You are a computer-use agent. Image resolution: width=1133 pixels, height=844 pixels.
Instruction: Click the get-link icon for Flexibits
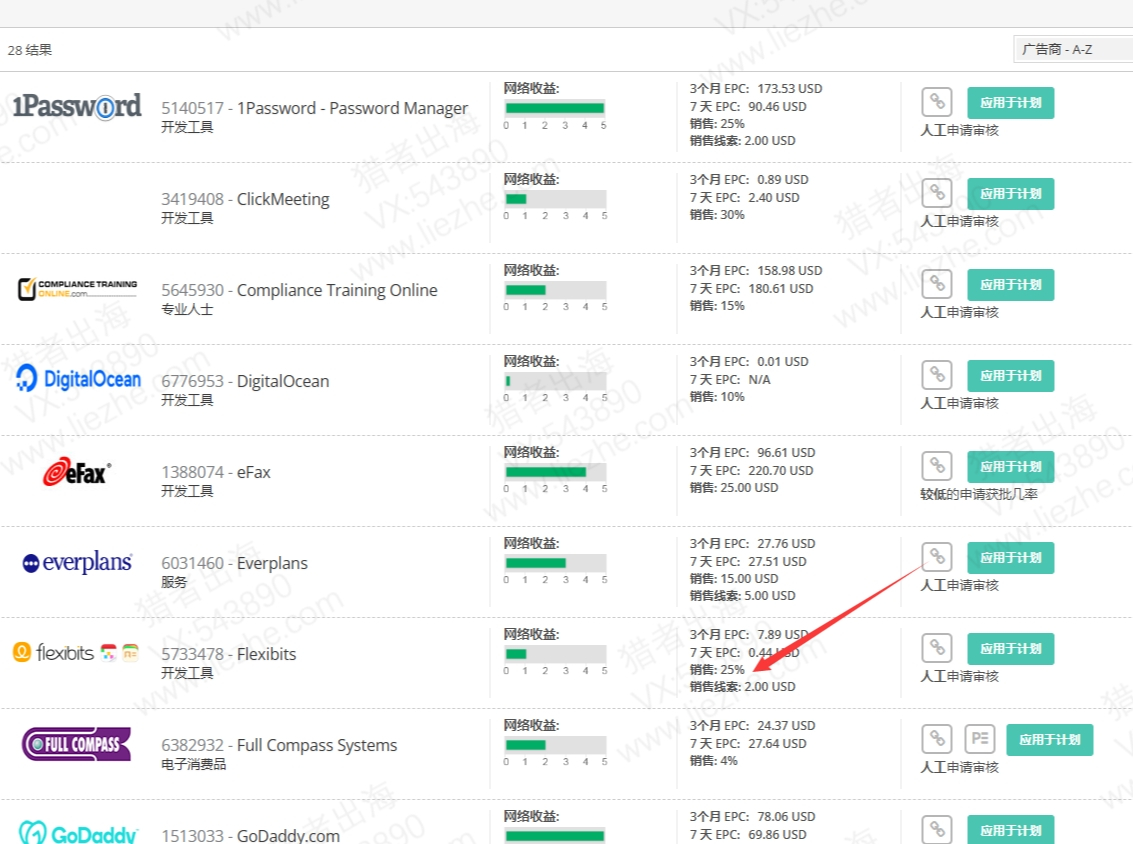coord(936,648)
